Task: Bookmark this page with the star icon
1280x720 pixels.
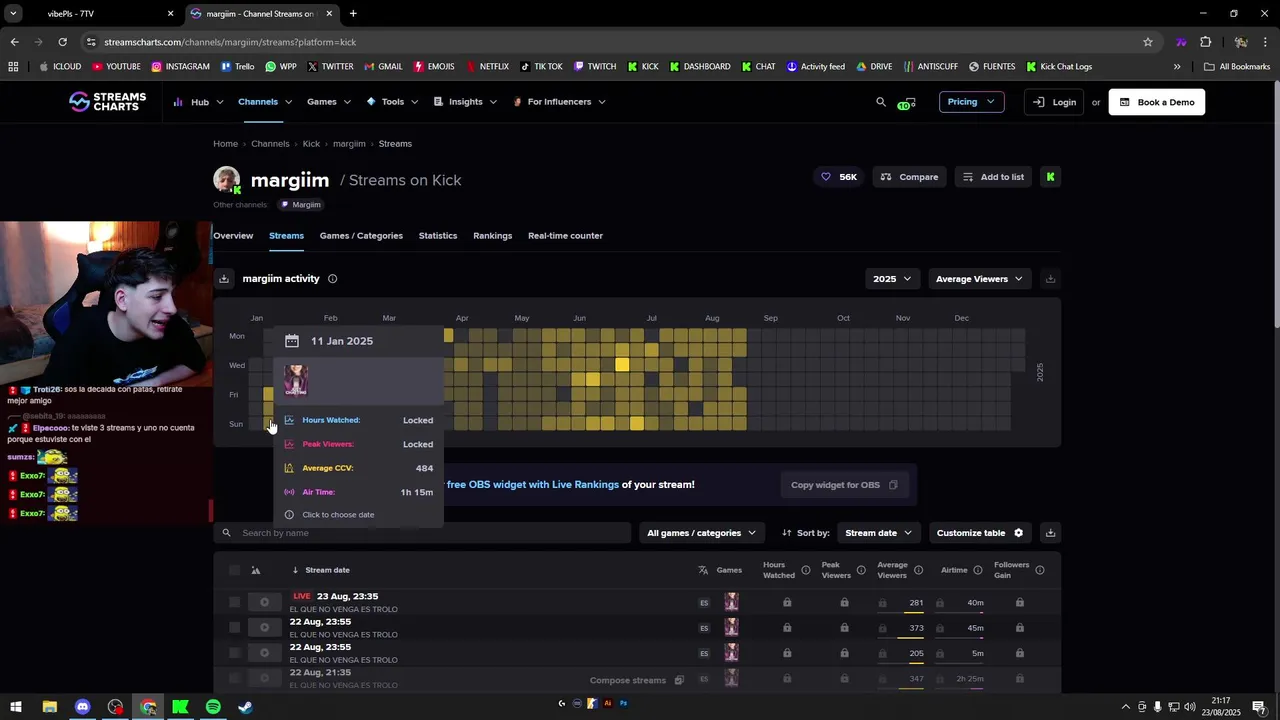Action: (1148, 42)
